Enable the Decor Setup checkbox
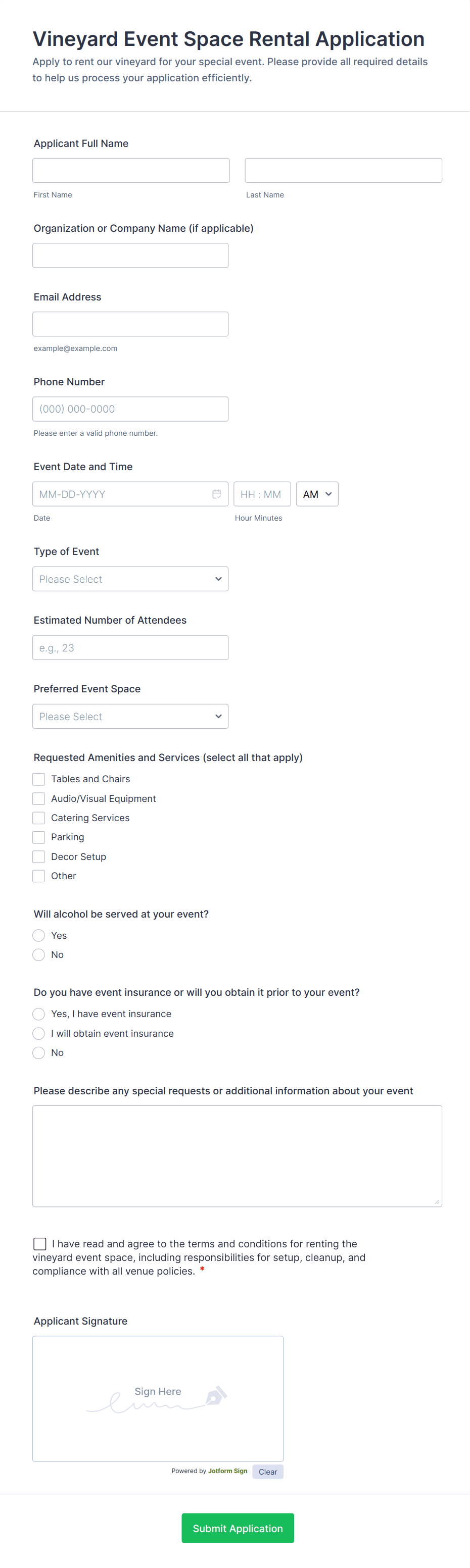470x1568 pixels. (x=38, y=856)
